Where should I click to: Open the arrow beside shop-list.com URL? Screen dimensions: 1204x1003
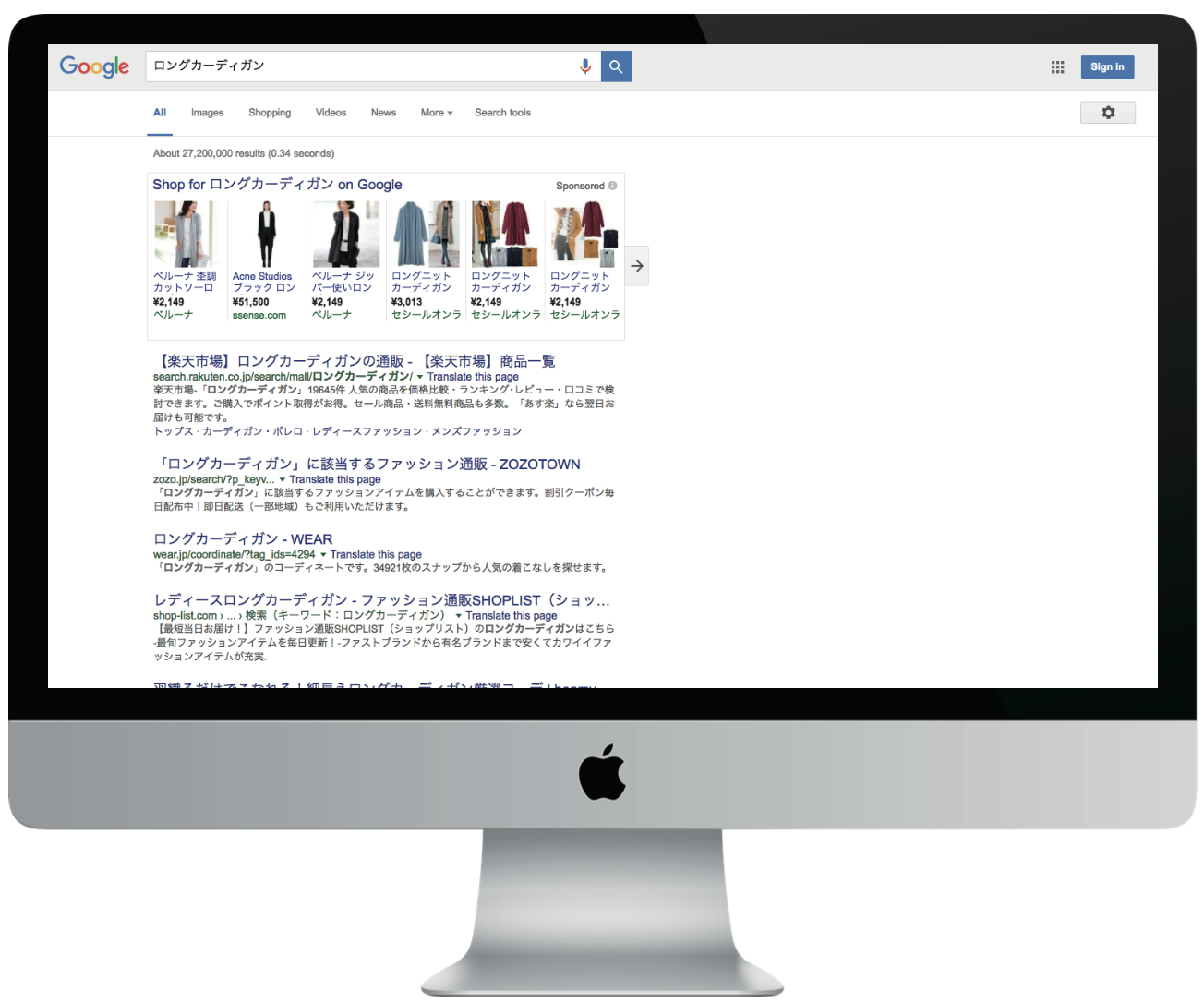coord(458,616)
